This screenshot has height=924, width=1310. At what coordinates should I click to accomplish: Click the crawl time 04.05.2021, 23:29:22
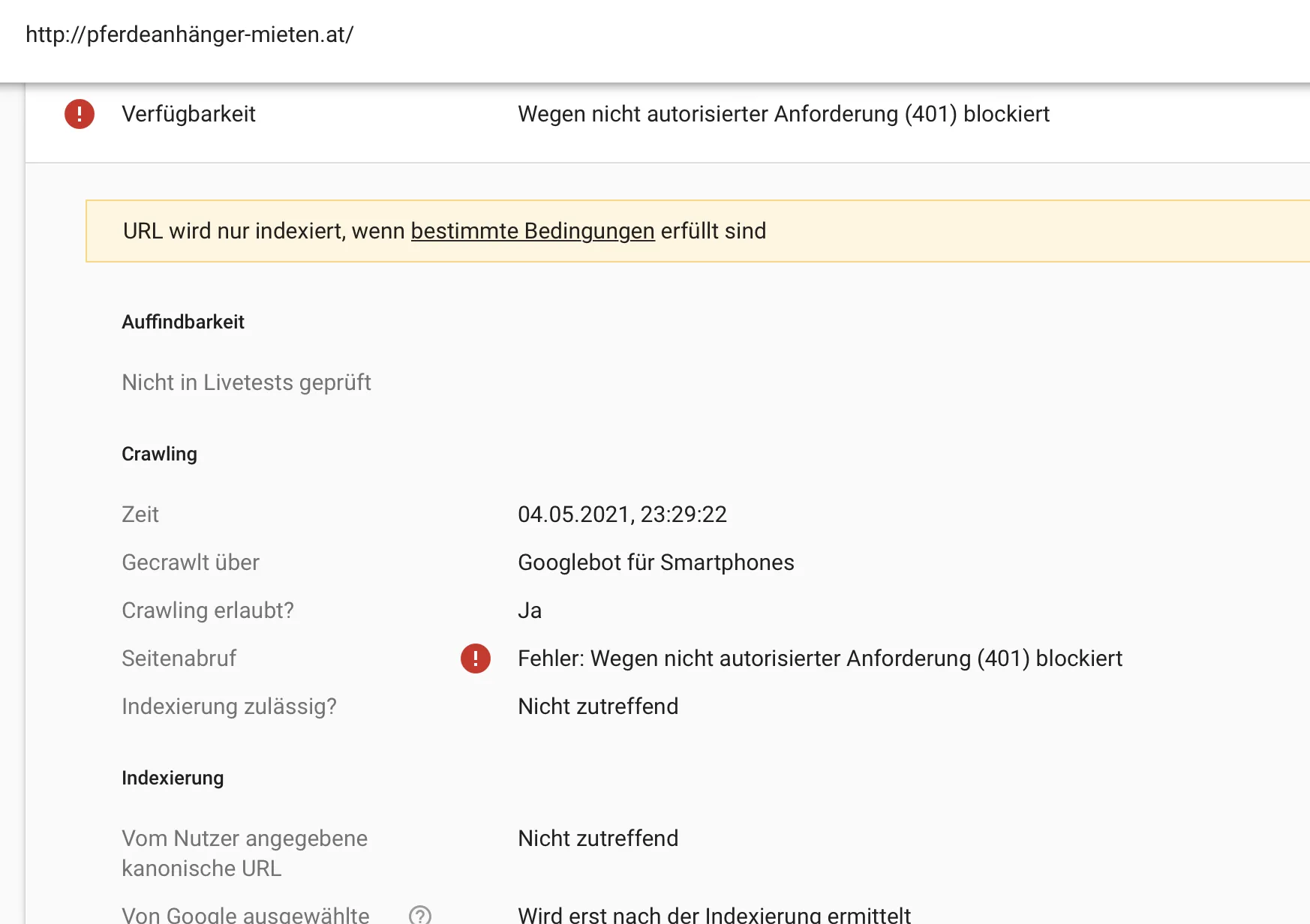[622, 514]
